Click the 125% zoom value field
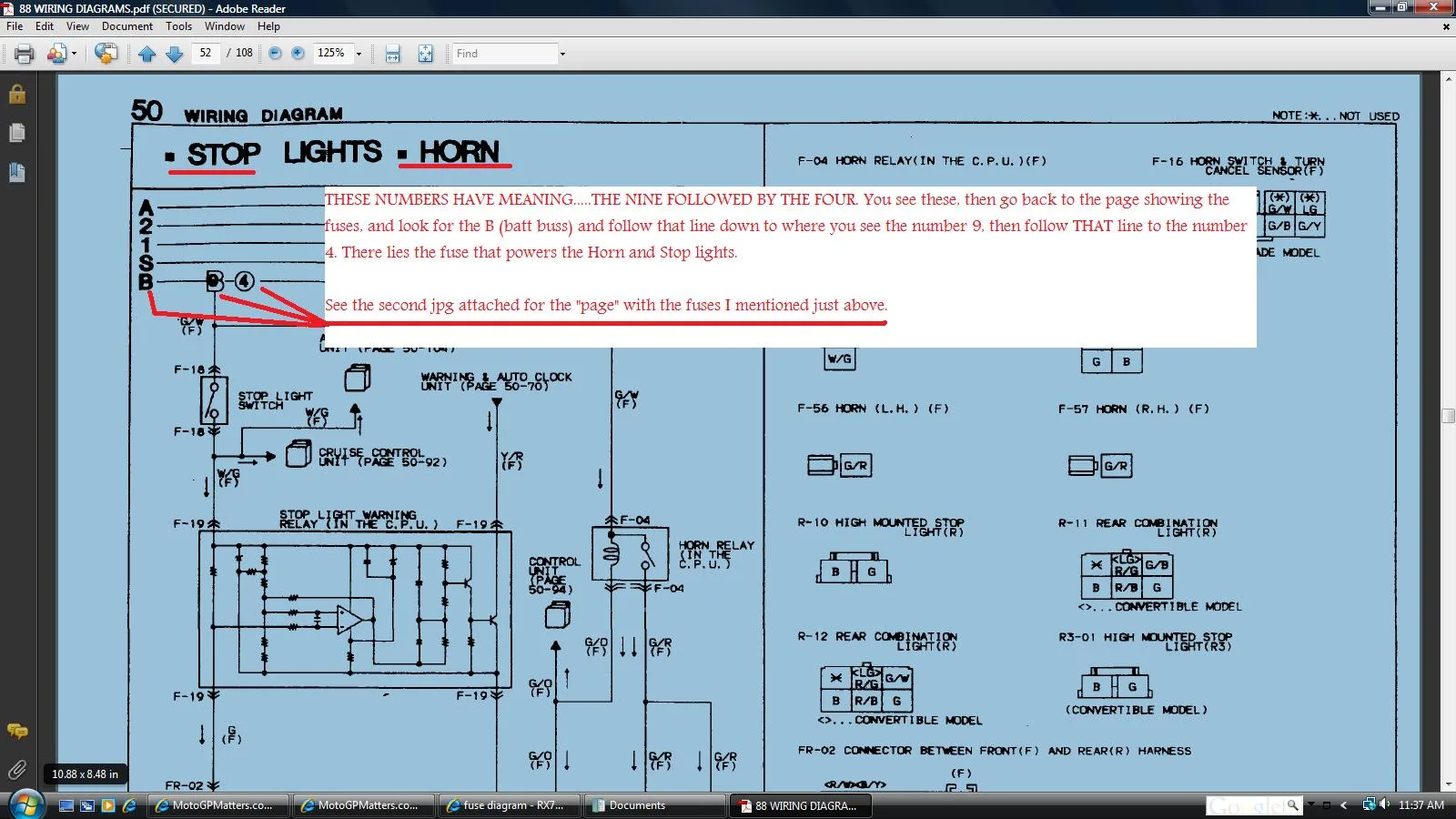 pos(331,53)
